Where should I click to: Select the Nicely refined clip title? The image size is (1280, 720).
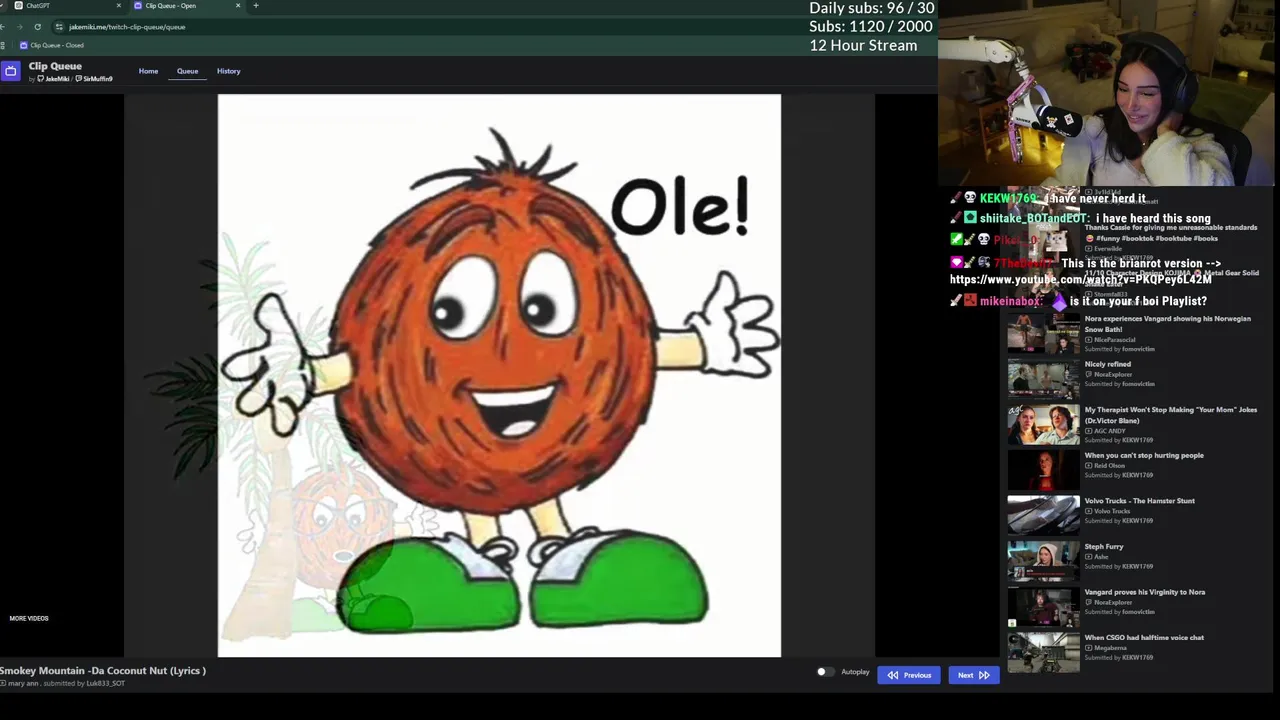[1108, 364]
